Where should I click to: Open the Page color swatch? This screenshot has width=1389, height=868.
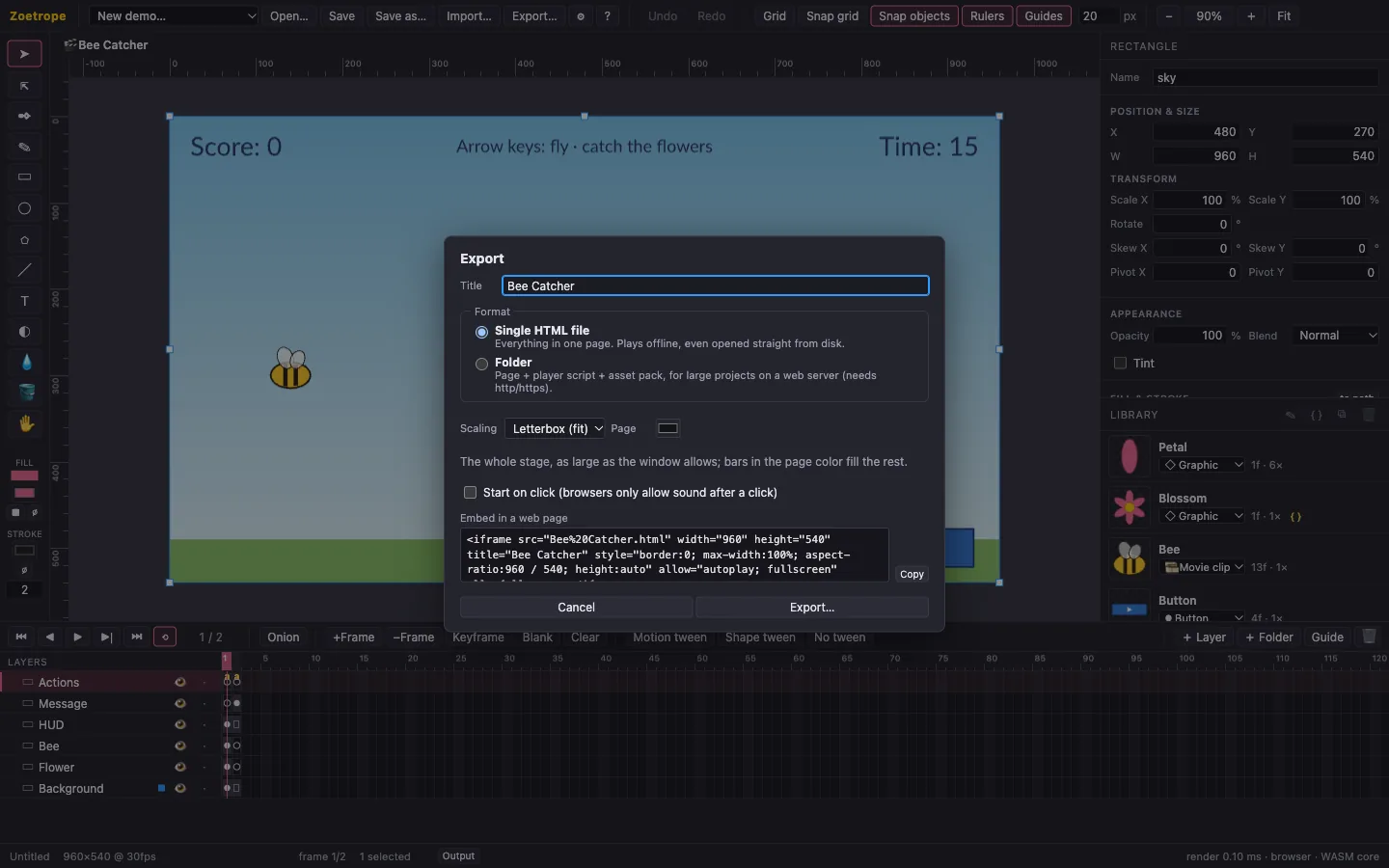tap(667, 428)
